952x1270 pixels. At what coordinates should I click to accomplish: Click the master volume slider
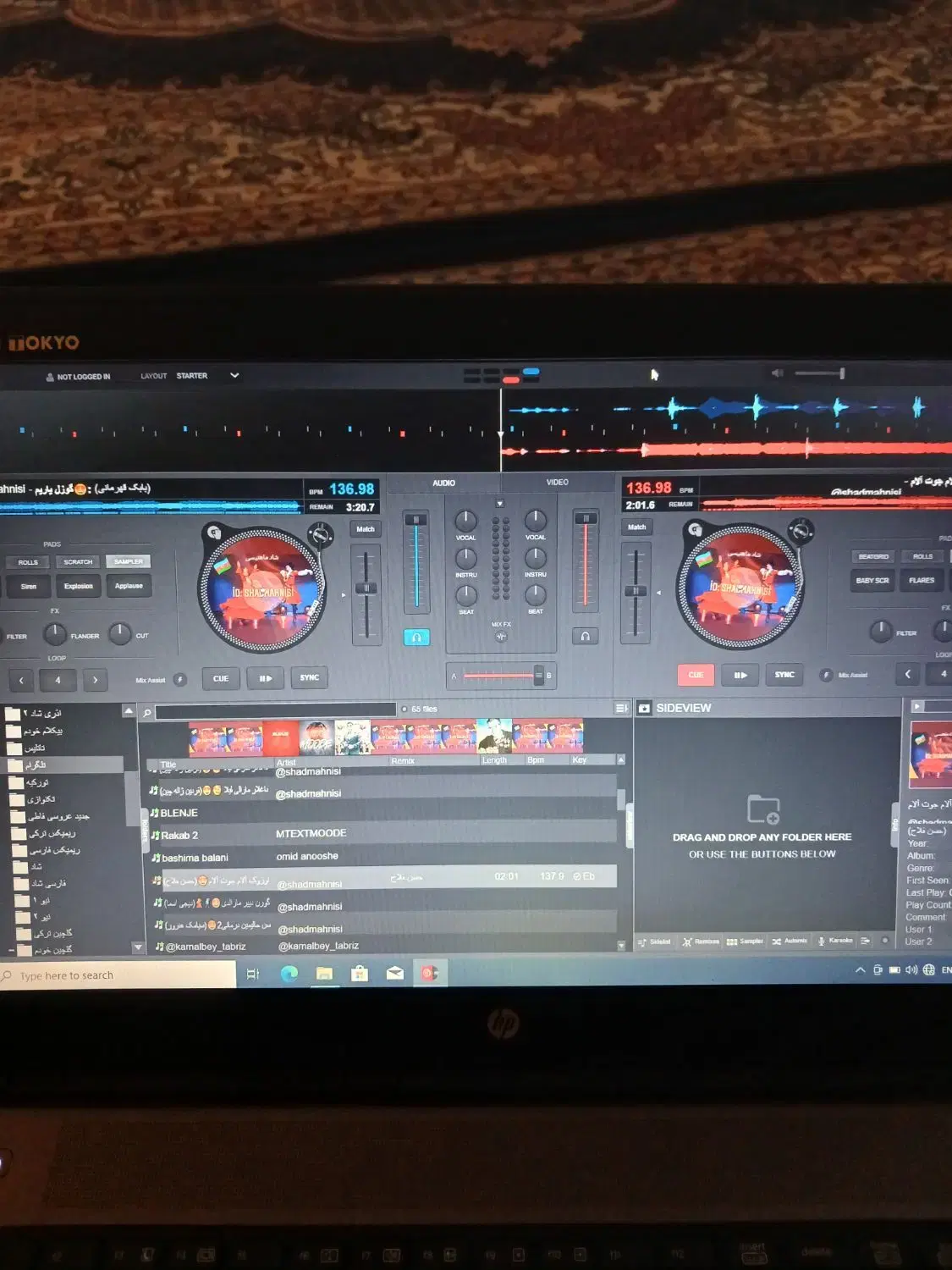pyautogui.click(x=818, y=373)
